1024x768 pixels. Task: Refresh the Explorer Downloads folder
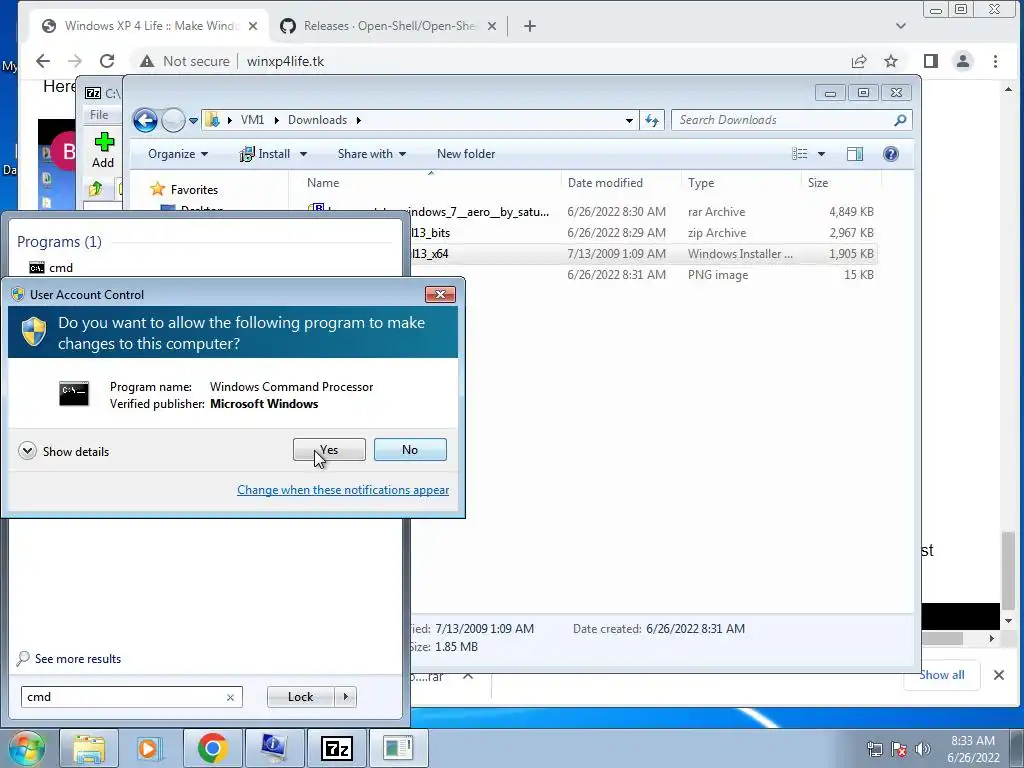(652, 120)
